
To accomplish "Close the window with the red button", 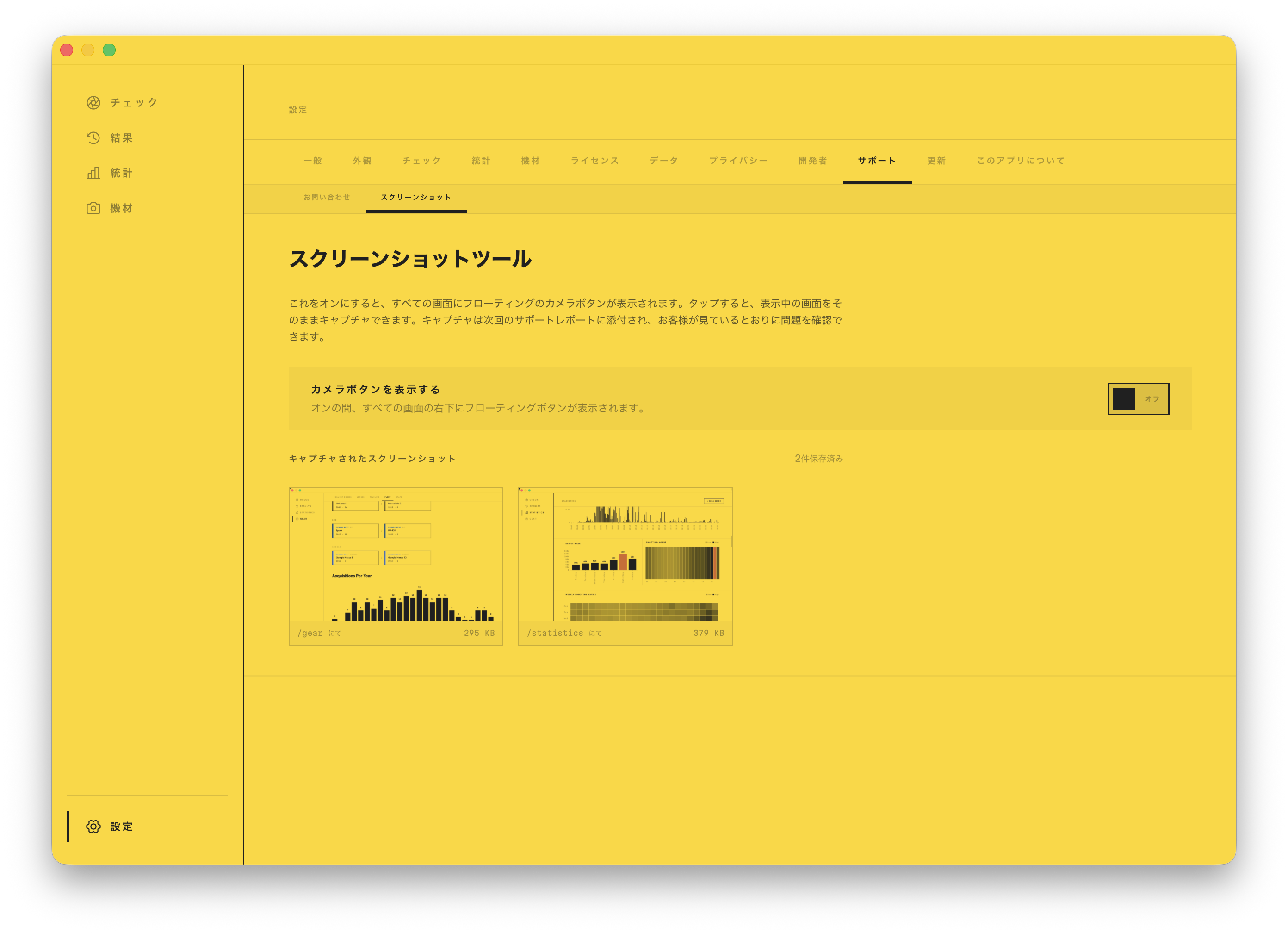I will 67,50.
